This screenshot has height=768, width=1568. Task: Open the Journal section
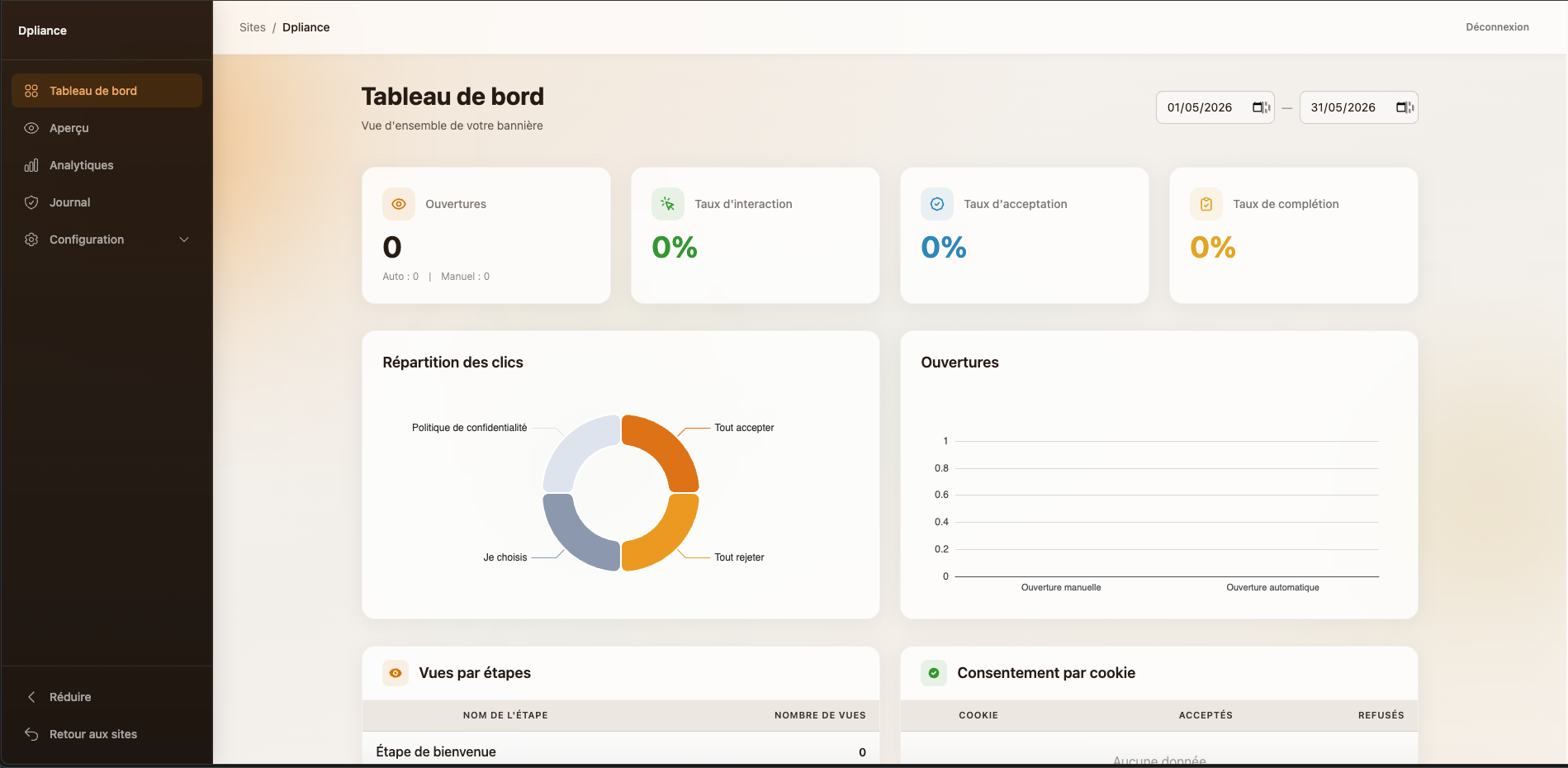pos(107,202)
